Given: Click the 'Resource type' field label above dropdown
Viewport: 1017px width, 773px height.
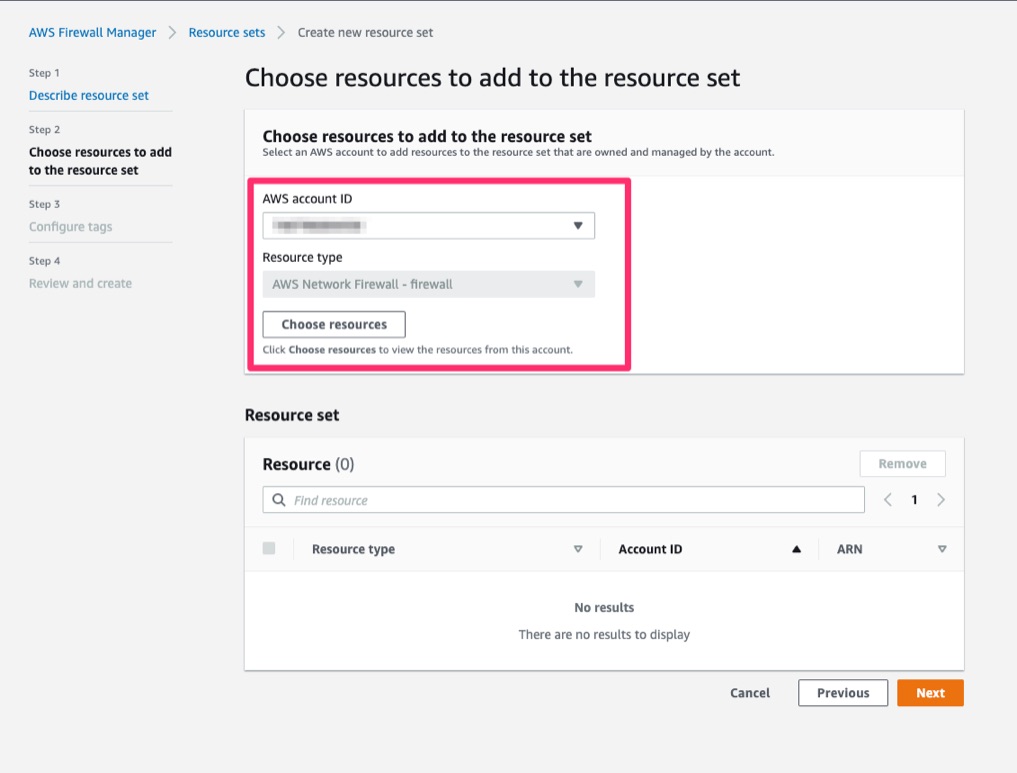Looking at the screenshot, I should coord(302,257).
